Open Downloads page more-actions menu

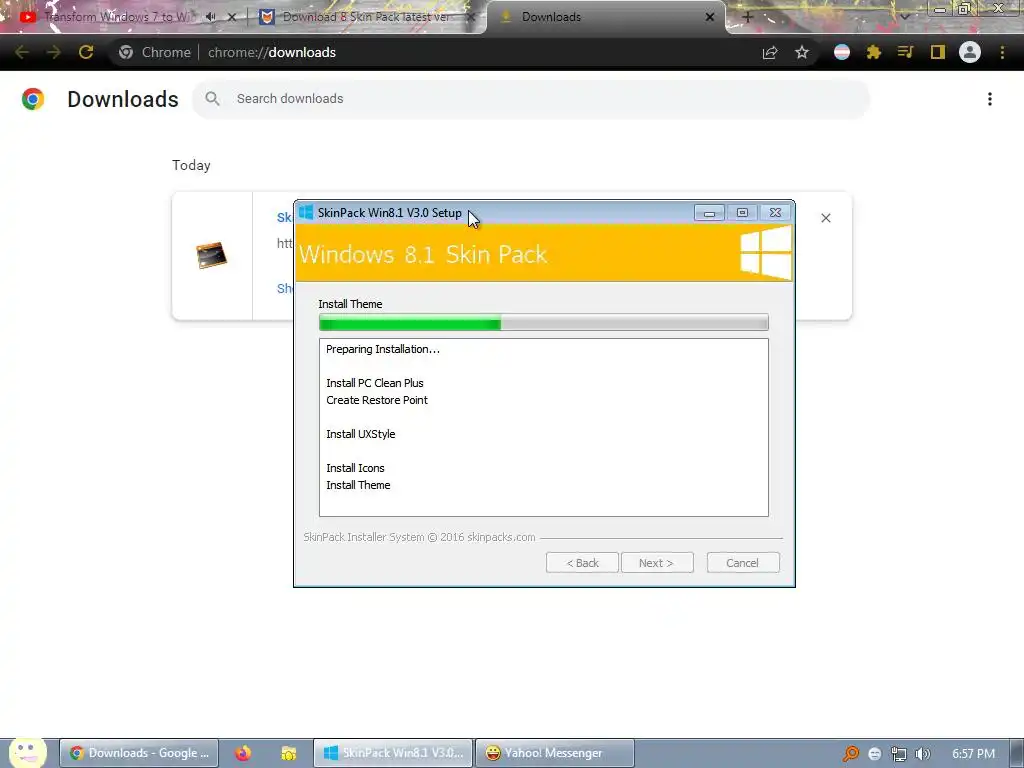pos(990,99)
